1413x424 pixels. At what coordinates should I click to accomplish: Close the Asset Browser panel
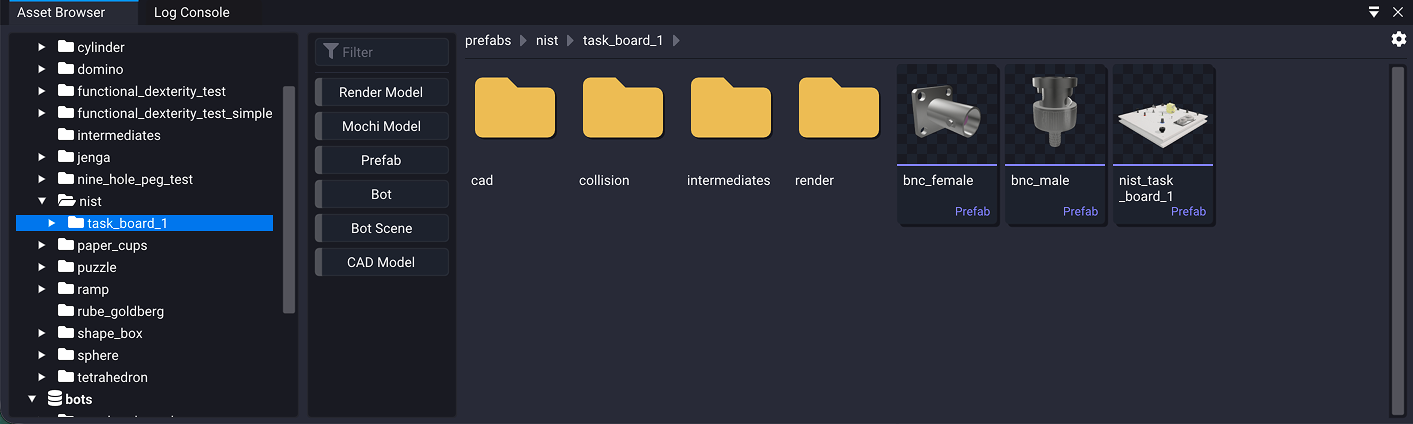pos(1398,12)
